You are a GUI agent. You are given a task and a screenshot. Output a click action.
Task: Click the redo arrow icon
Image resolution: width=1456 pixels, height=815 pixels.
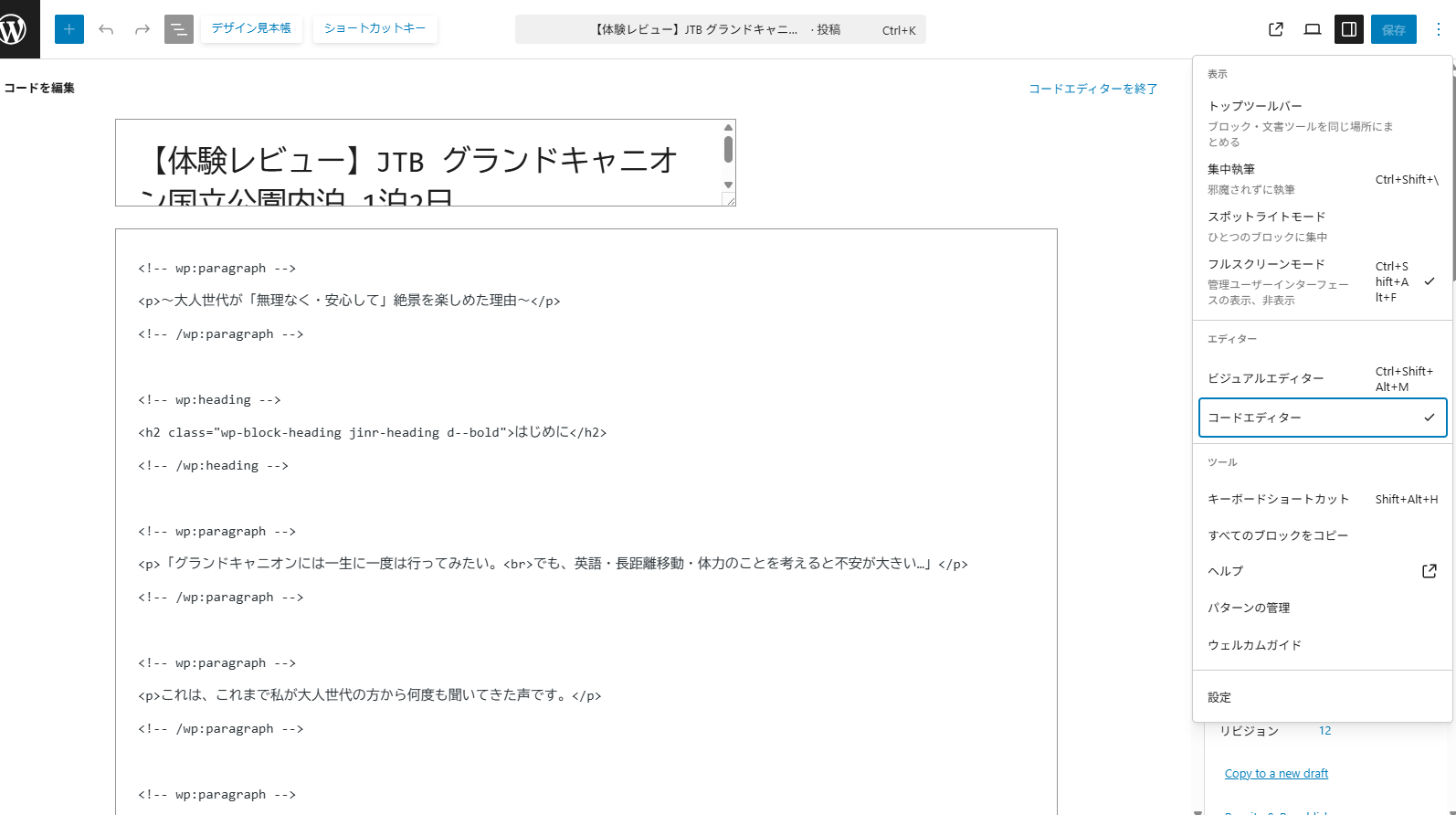(x=142, y=29)
